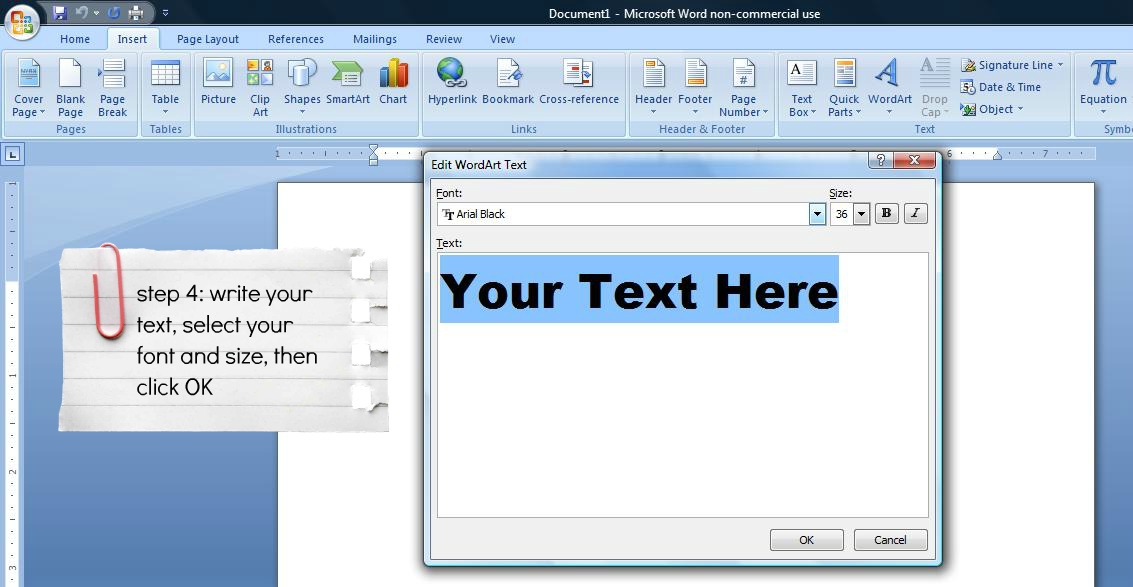
Task: Open the Size dropdown arrow
Action: [x=861, y=214]
